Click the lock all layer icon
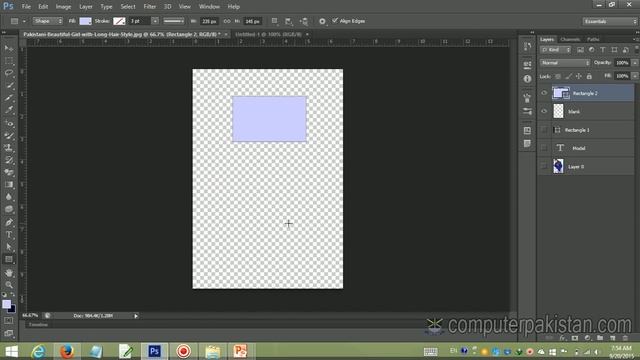Viewport: 640px width, 360px height. (589, 76)
